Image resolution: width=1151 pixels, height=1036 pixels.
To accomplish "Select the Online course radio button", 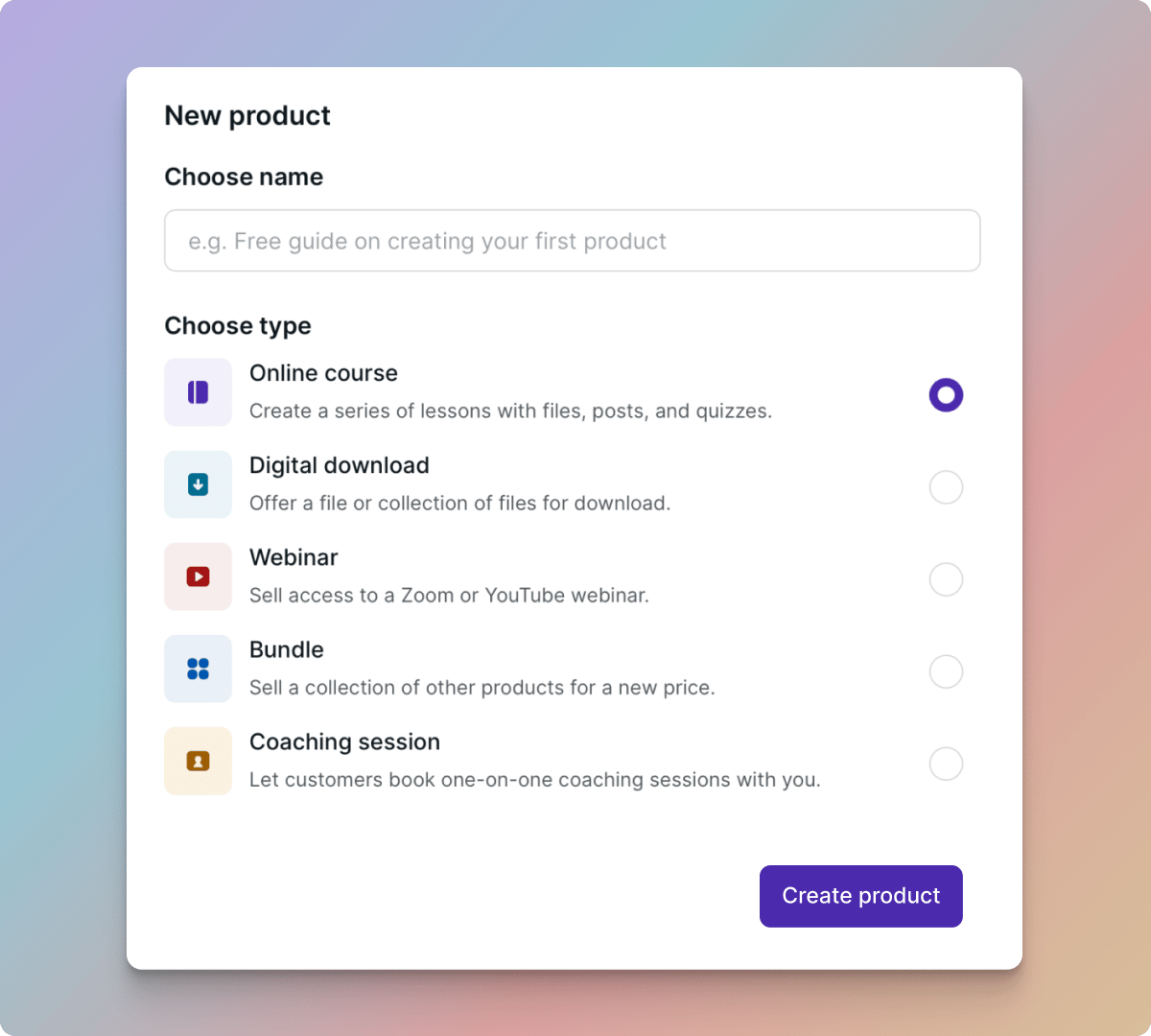I will 946,395.
